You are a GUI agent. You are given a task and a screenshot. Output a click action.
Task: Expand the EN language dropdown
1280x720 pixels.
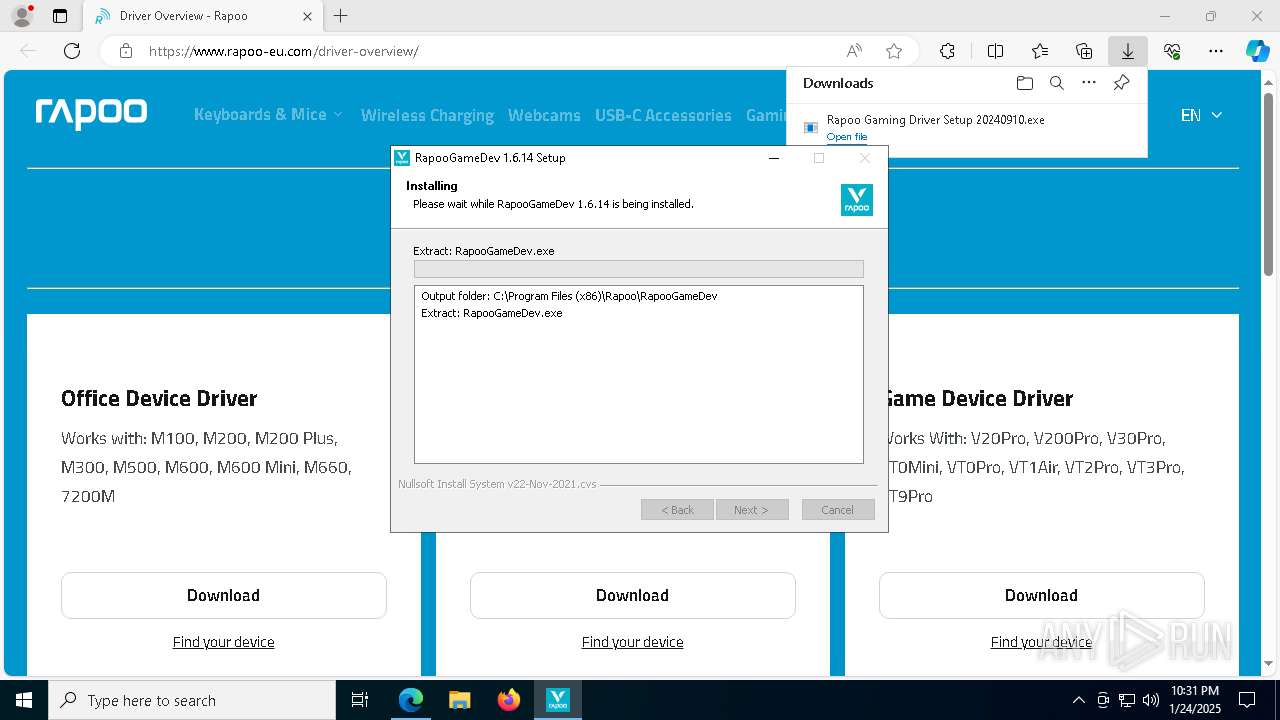[x=1201, y=115]
